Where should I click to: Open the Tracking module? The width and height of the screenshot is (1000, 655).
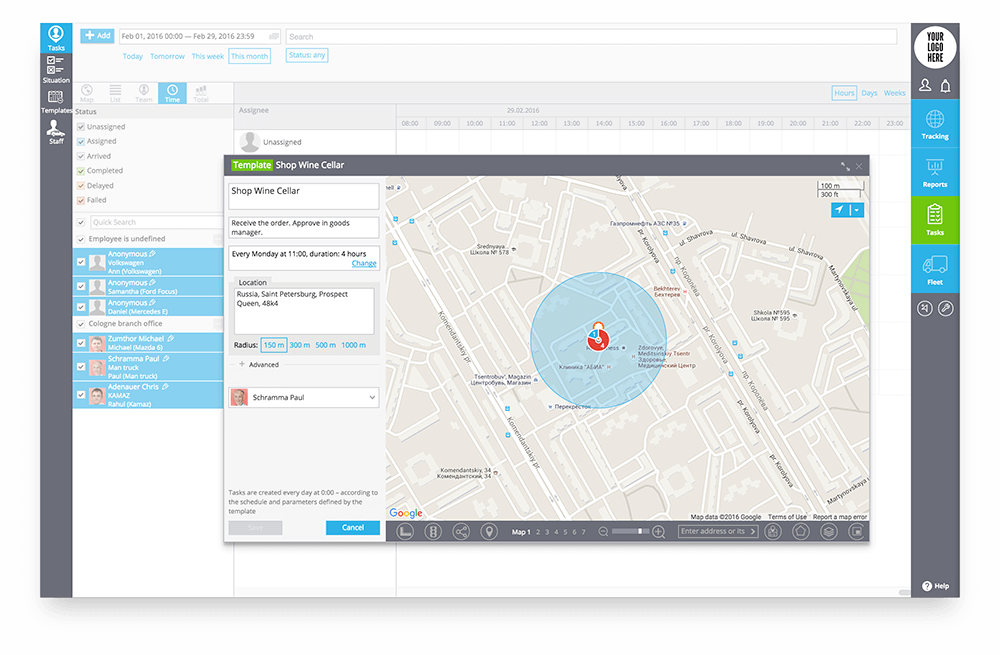point(935,124)
